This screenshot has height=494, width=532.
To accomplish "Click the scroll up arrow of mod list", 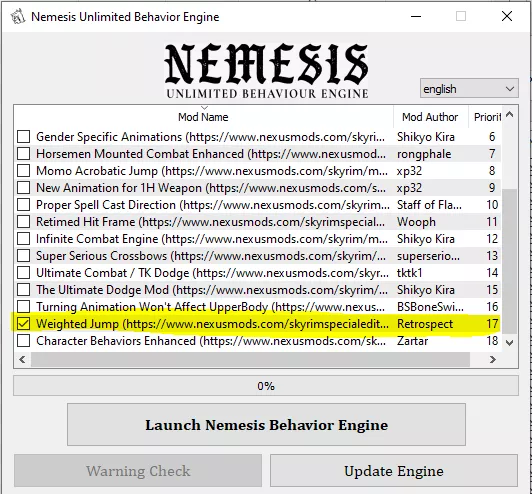I will [x=509, y=115].
